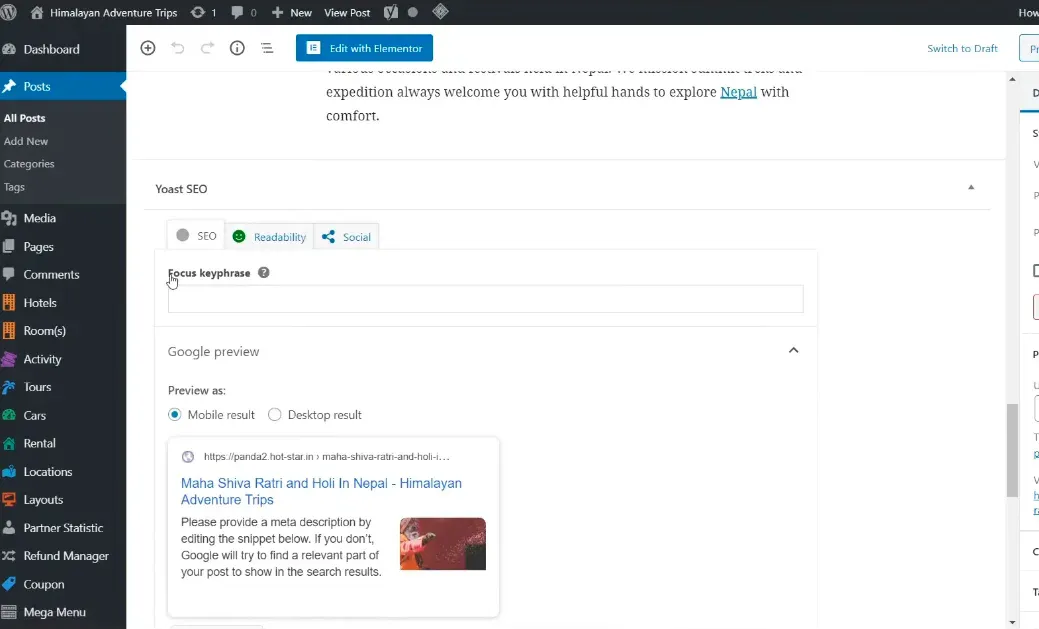Click the Focus keyphrase input field
Screen dimensions: 1039x629
pyautogui.click(x=485, y=299)
